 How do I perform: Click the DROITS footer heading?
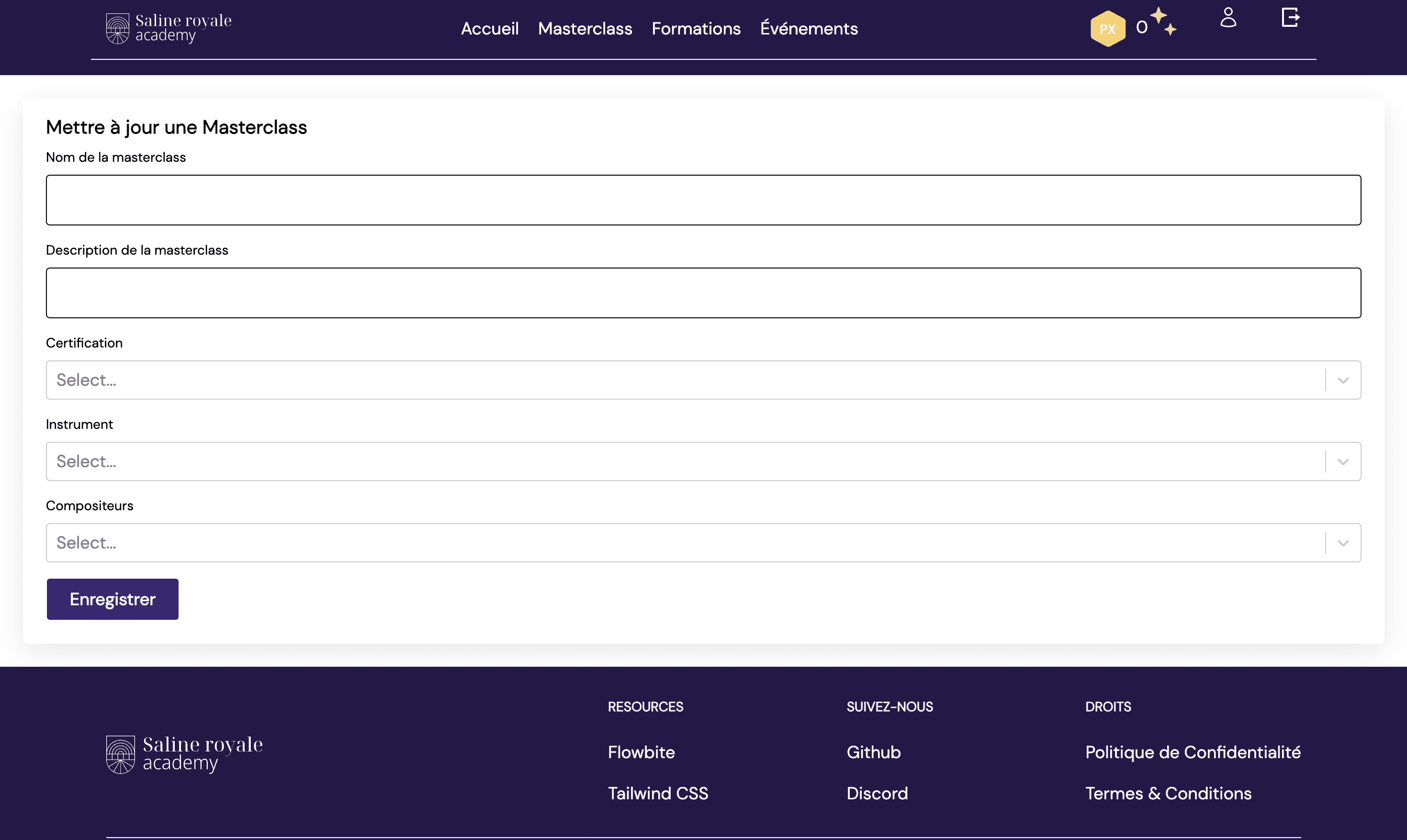click(1108, 706)
